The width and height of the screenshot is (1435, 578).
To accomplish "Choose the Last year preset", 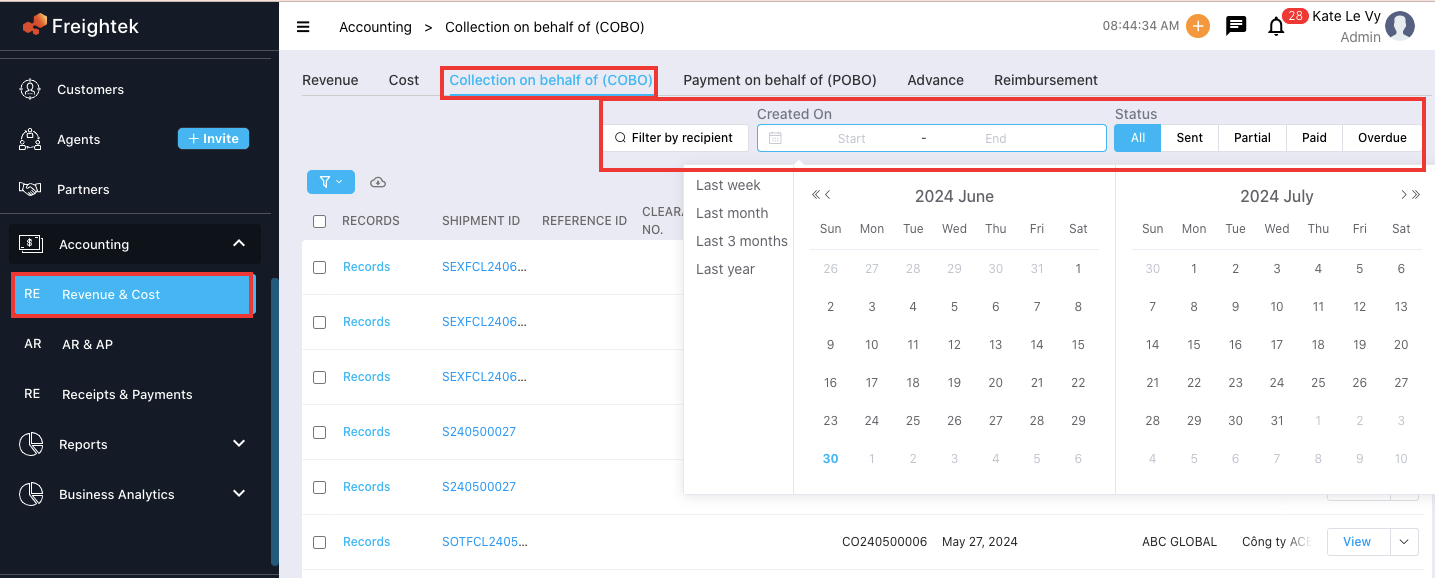I will coord(725,269).
